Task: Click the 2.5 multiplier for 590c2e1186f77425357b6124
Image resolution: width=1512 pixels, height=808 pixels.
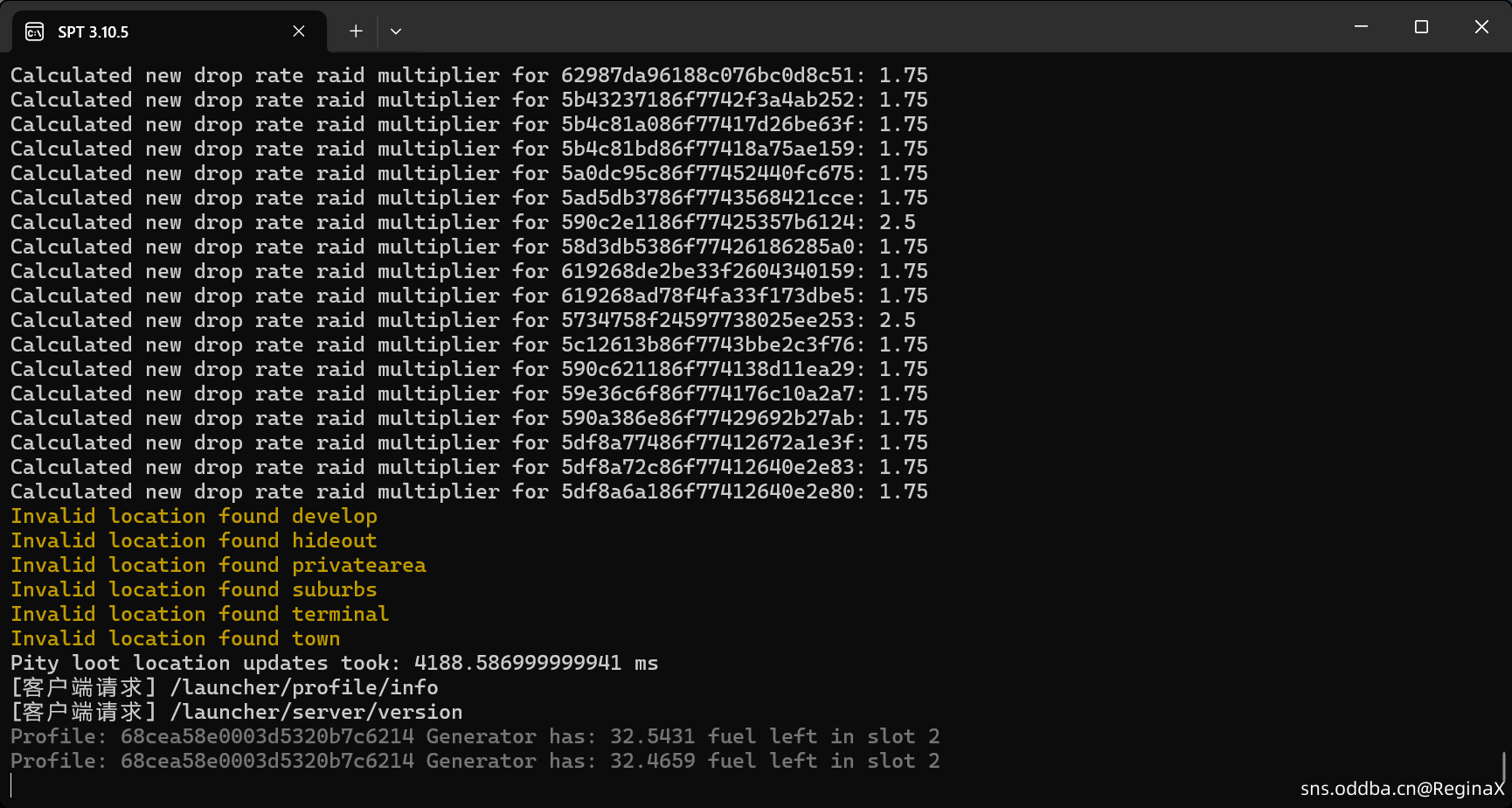Action: (897, 223)
